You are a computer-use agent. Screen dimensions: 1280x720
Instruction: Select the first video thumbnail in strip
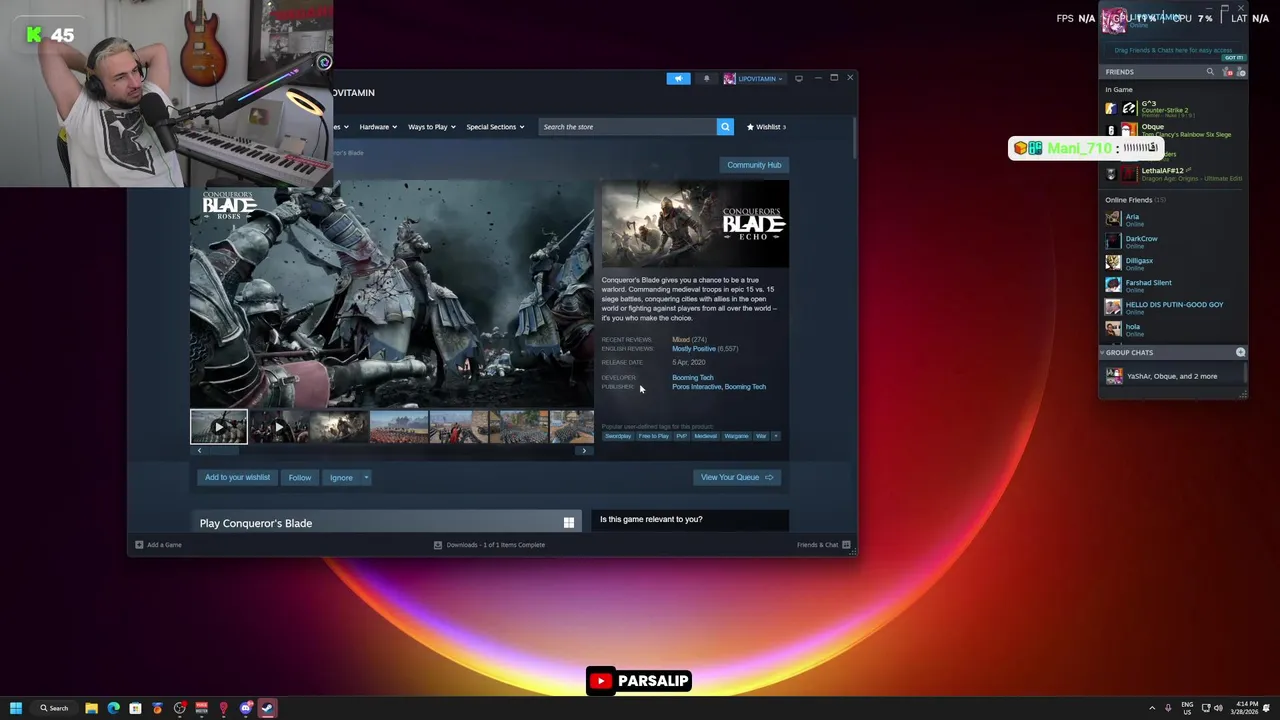(x=219, y=427)
